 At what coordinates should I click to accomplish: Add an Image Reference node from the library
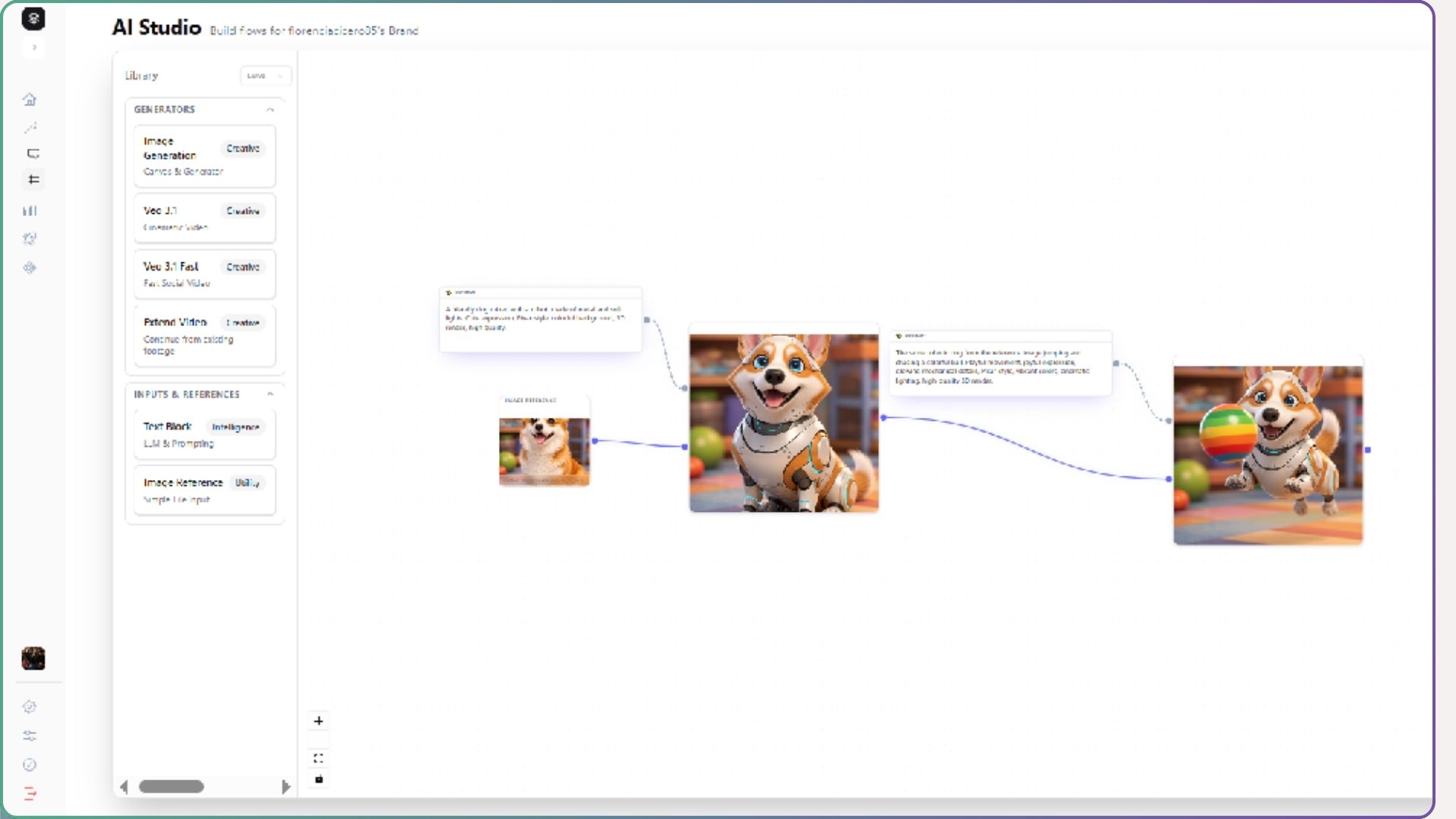tap(204, 490)
